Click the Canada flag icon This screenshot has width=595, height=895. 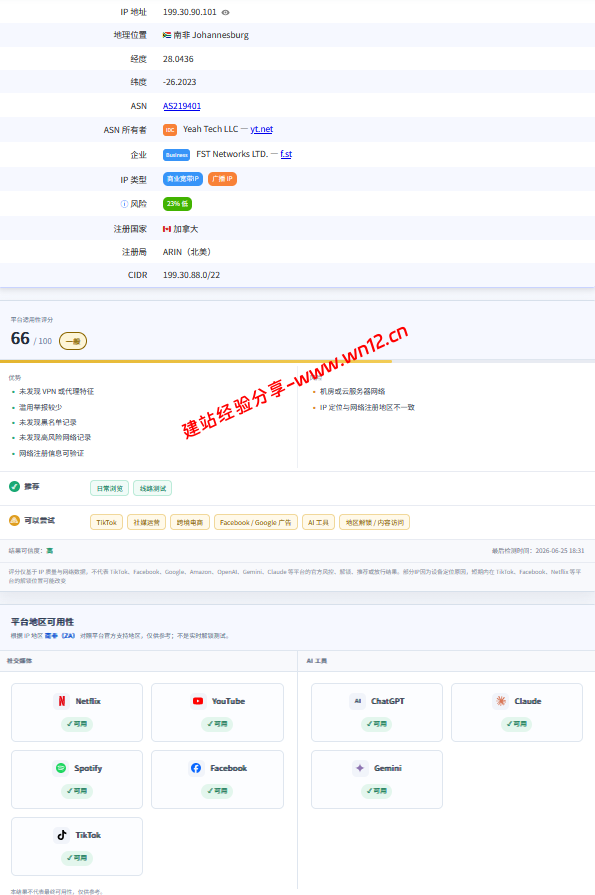pyautogui.click(x=167, y=229)
